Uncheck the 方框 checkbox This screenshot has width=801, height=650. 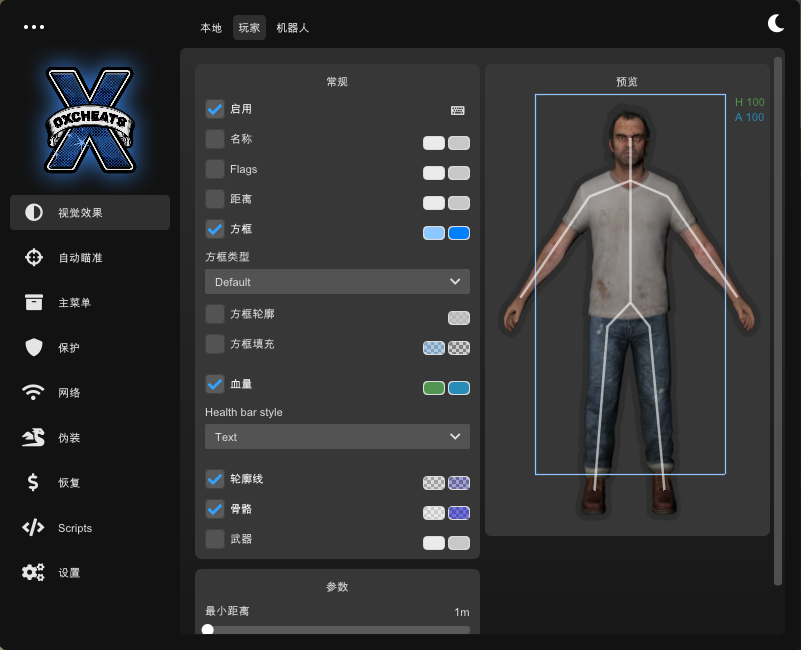(215, 229)
